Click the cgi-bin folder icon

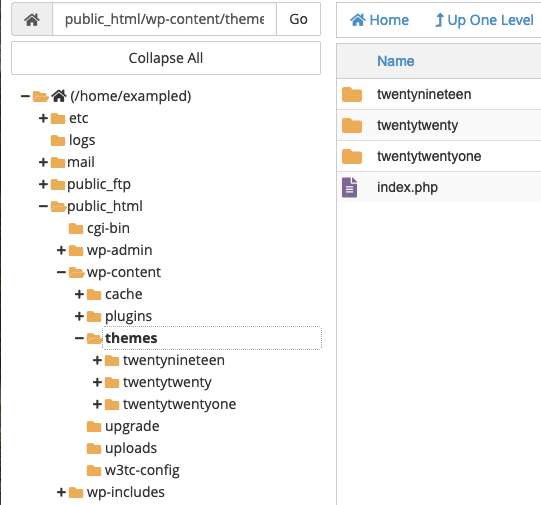76,228
